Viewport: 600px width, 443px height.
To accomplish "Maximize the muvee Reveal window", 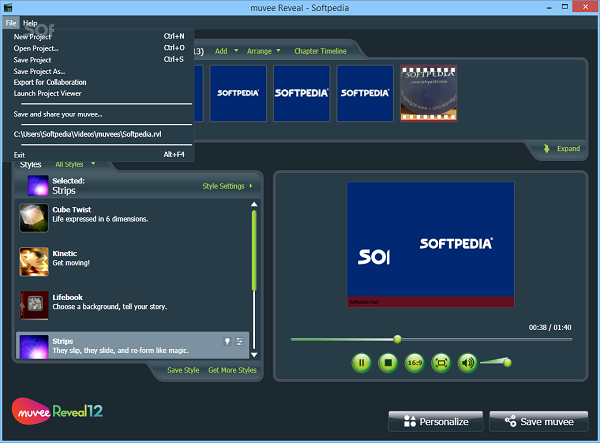I will pos(565,7).
